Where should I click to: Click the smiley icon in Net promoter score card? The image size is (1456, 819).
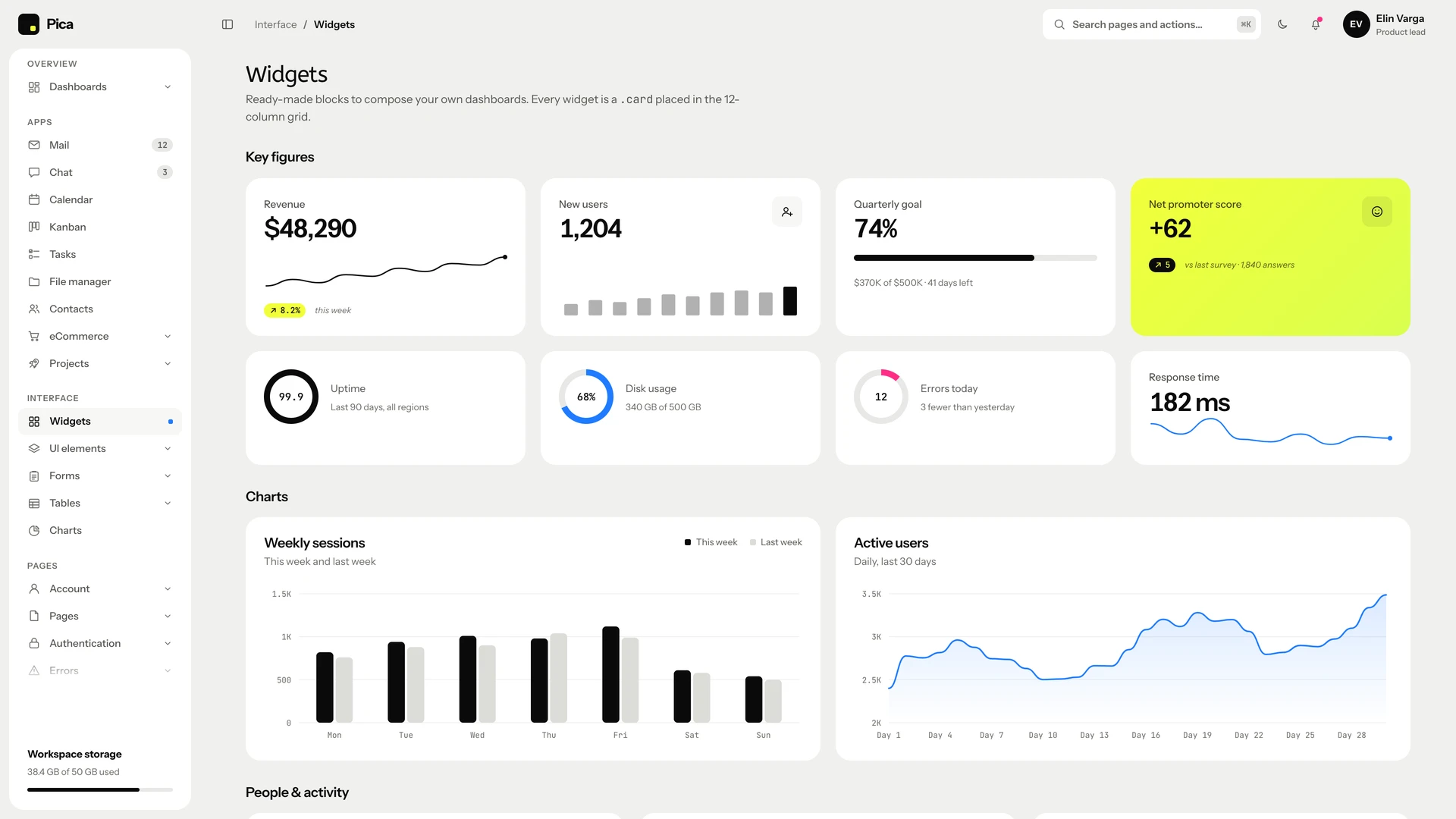(x=1377, y=212)
